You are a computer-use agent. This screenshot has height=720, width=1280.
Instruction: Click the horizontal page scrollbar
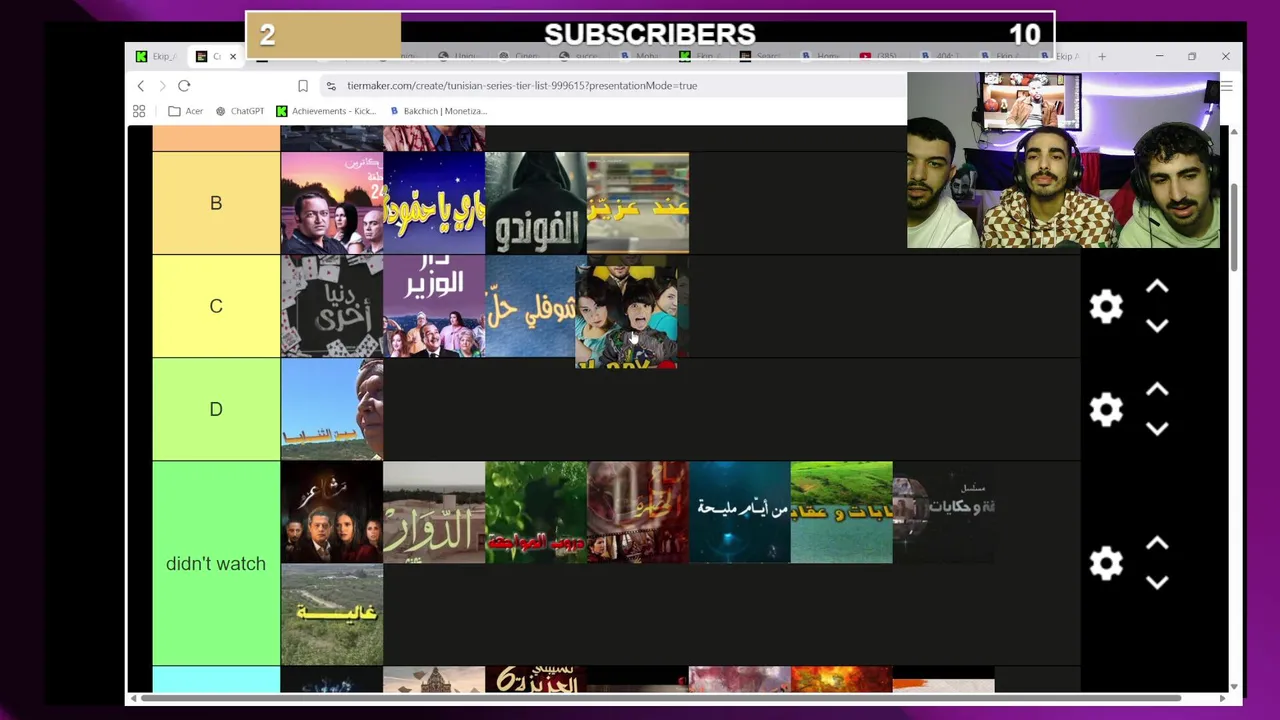[660, 698]
